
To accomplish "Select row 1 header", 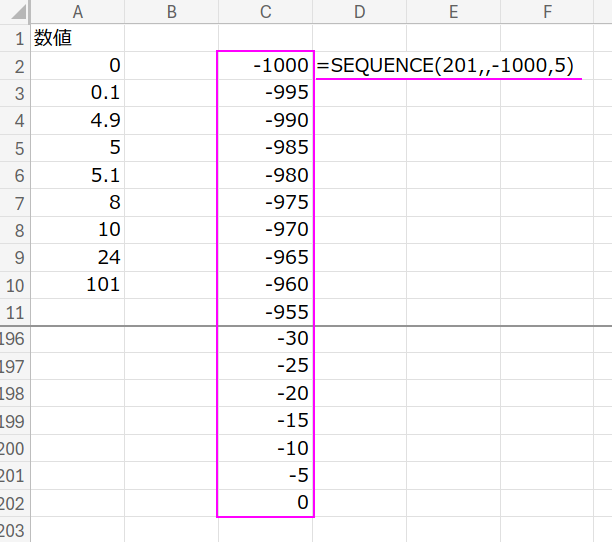I will point(15,39).
